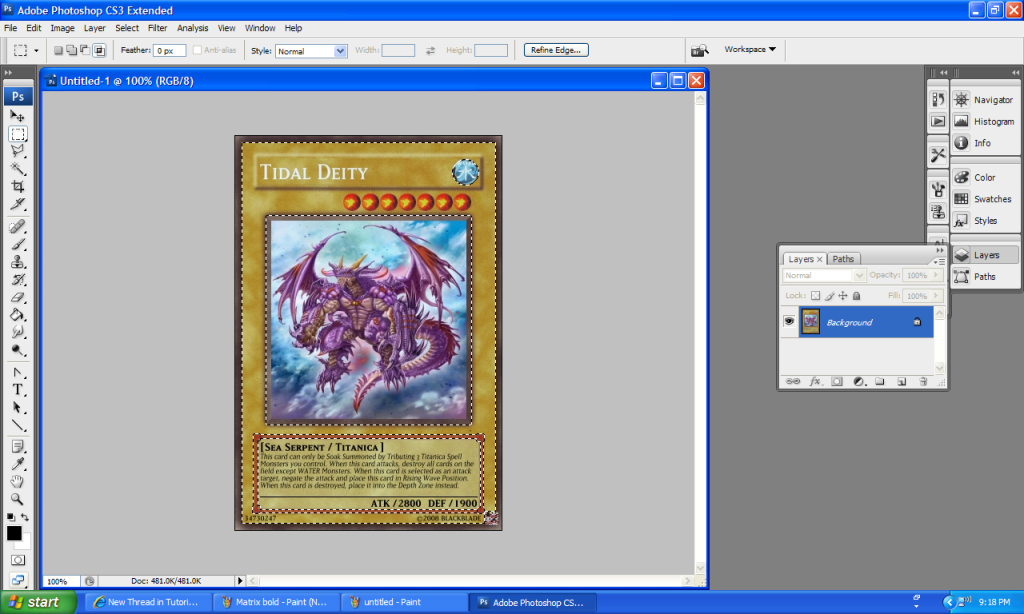Click the Refine Edge button

[x=556, y=49]
